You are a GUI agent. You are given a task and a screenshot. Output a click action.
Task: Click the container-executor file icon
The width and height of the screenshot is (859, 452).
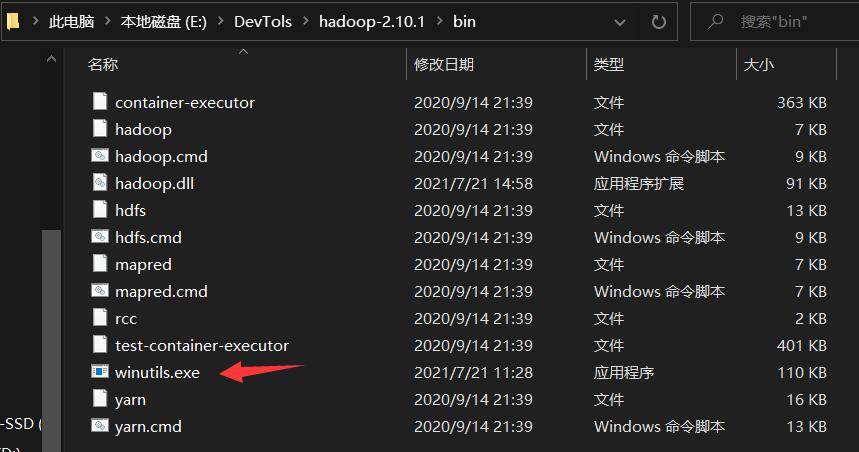pyautogui.click(x=99, y=102)
